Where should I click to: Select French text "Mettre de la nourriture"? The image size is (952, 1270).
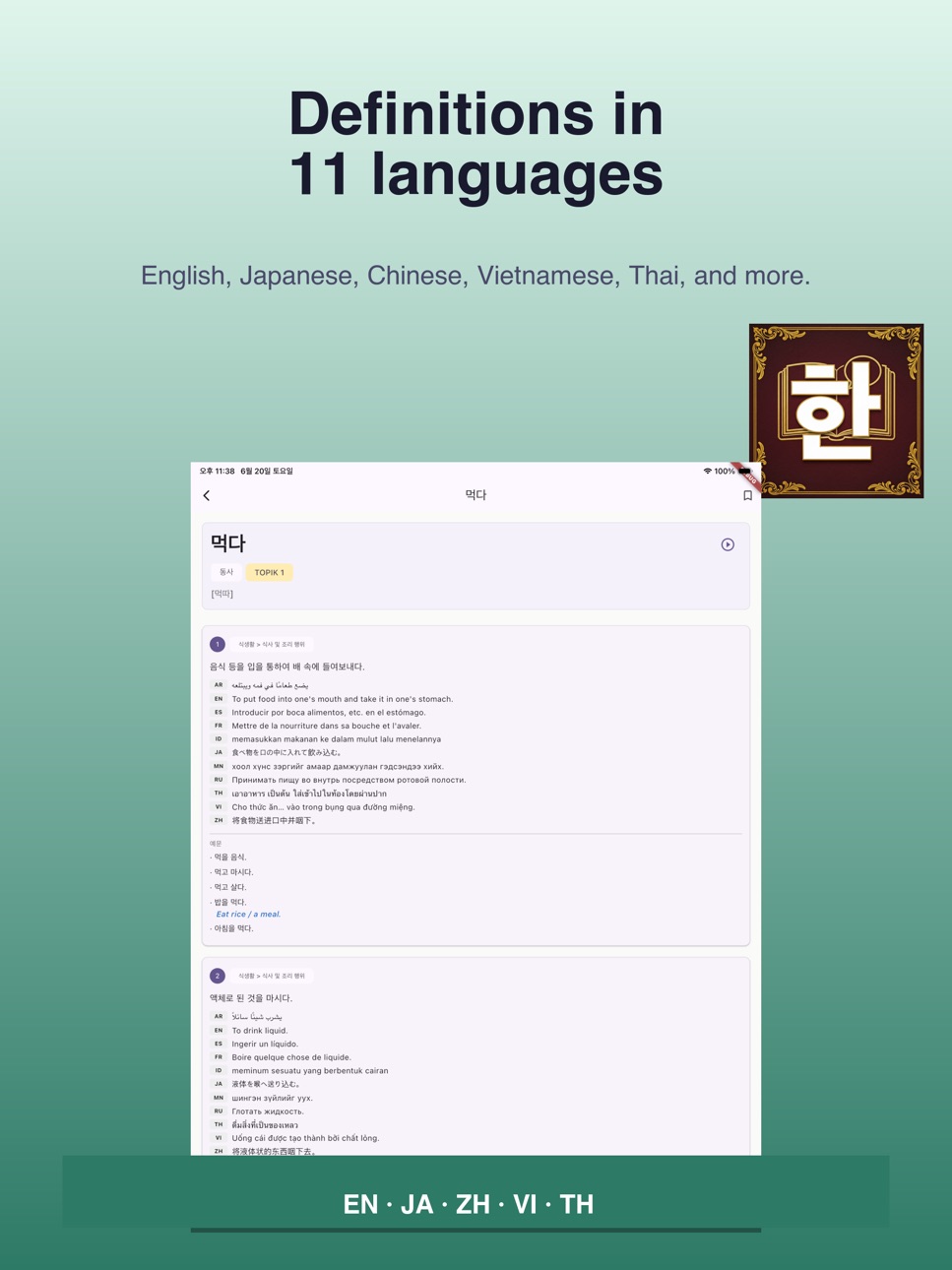click(327, 726)
